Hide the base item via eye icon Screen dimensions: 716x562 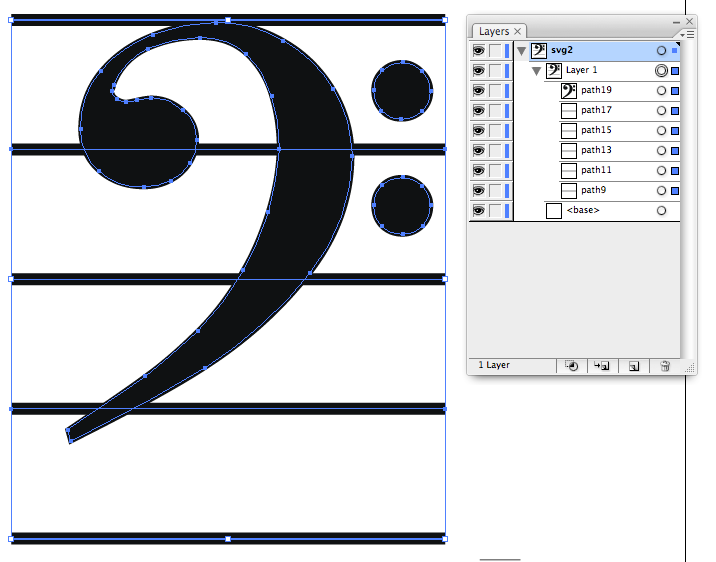[479, 210]
